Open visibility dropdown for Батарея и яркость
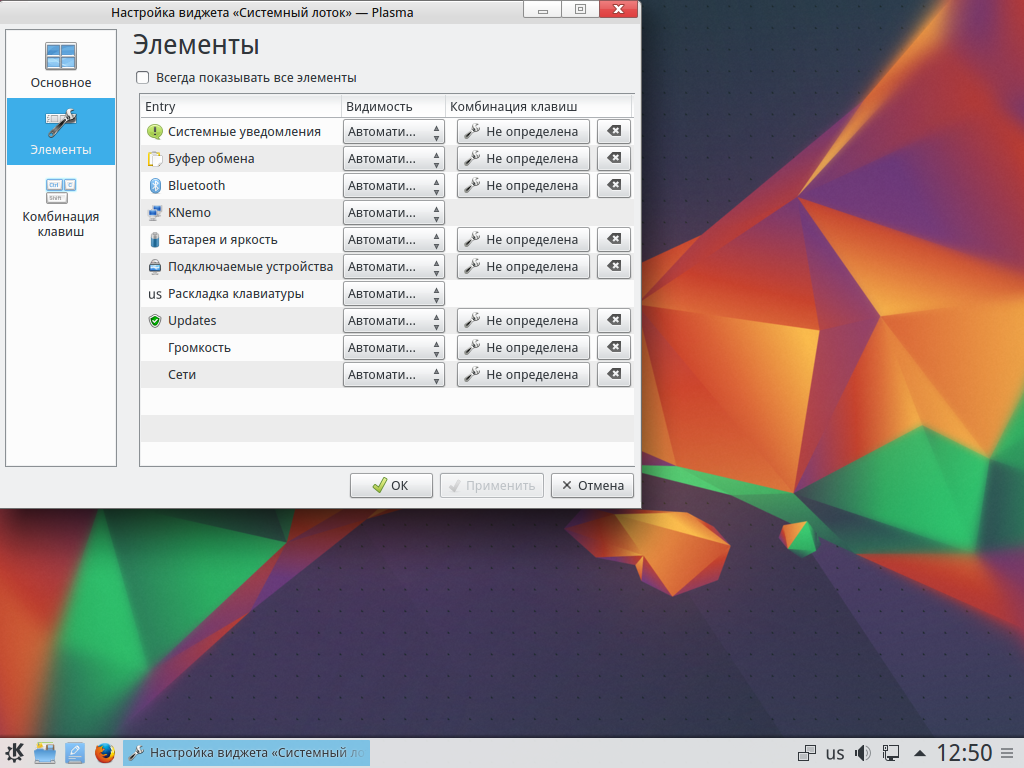The image size is (1024, 768). point(394,240)
